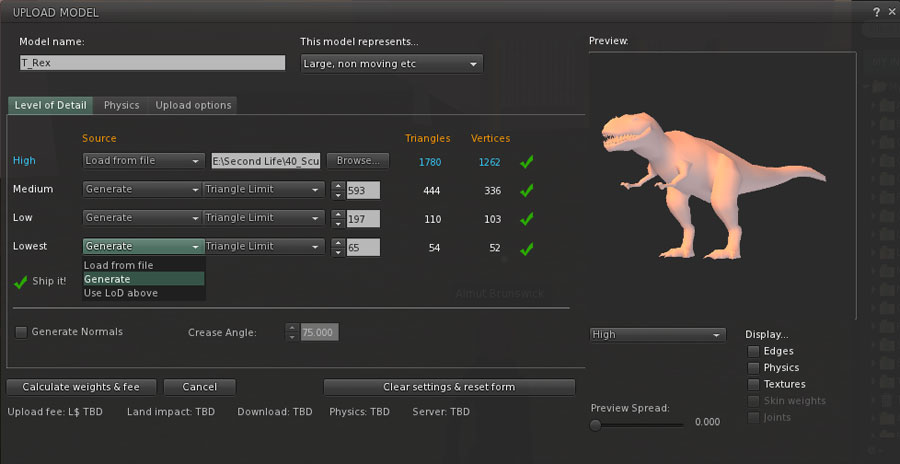Toggle the Edges display checkbox
Screen dimensions: 900x464
753,351
